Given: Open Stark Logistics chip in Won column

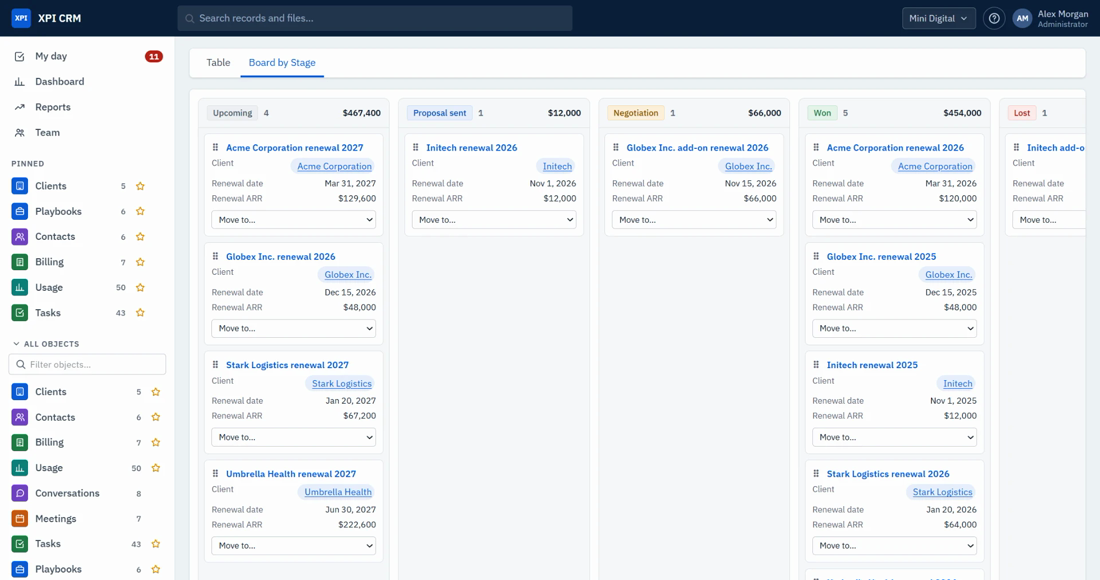Looking at the screenshot, I should click(942, 492).
